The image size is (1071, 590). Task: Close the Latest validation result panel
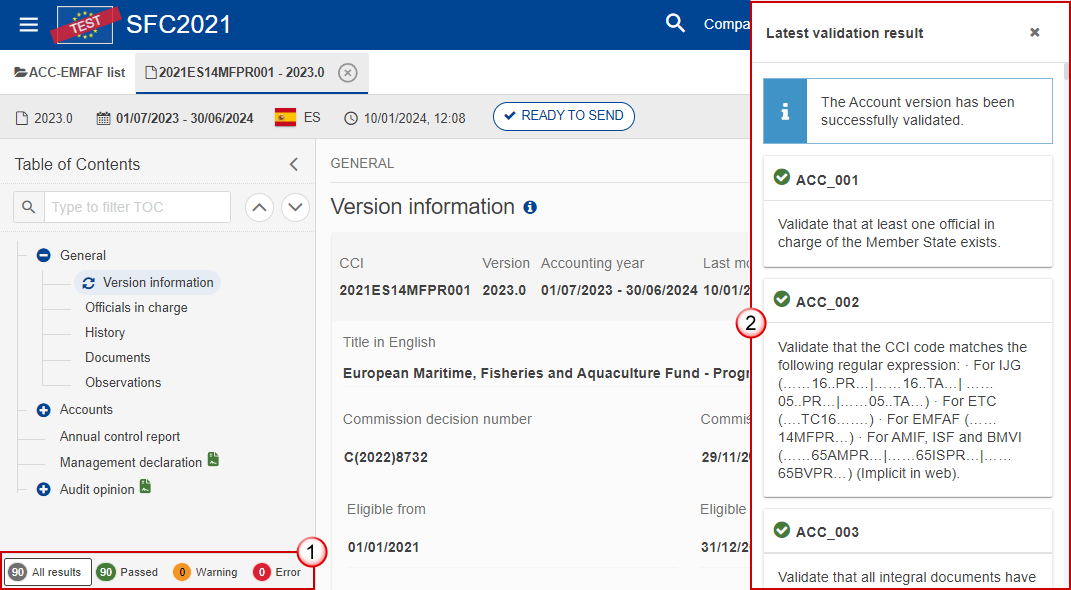click(x=1035, y=33)
